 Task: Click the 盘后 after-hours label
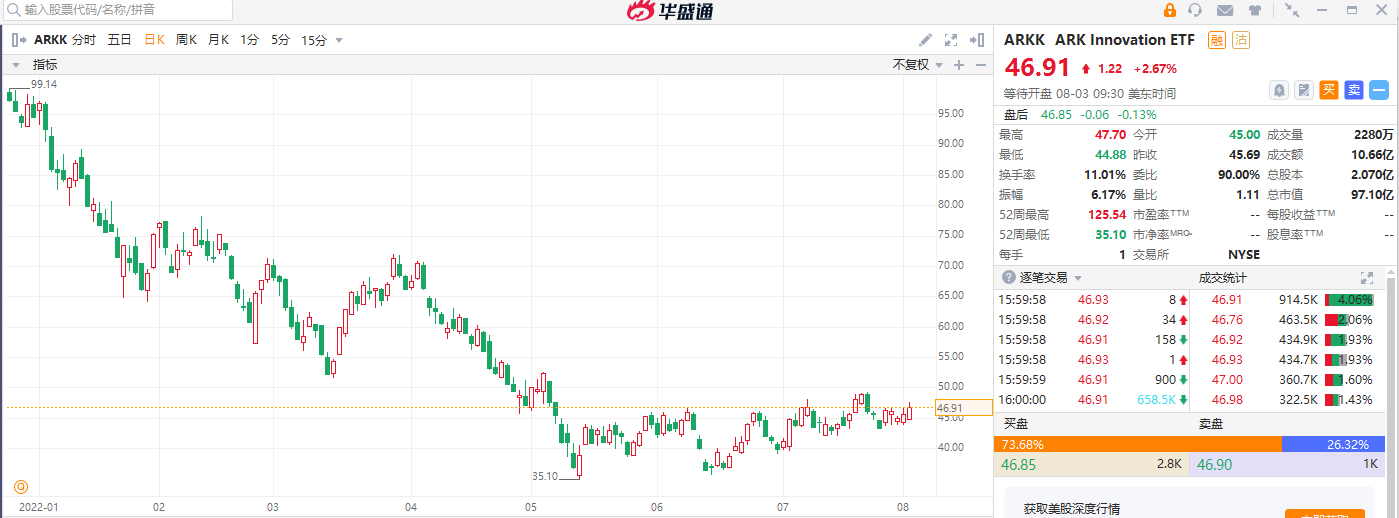pyautogui.click(x=1016, y=114)
